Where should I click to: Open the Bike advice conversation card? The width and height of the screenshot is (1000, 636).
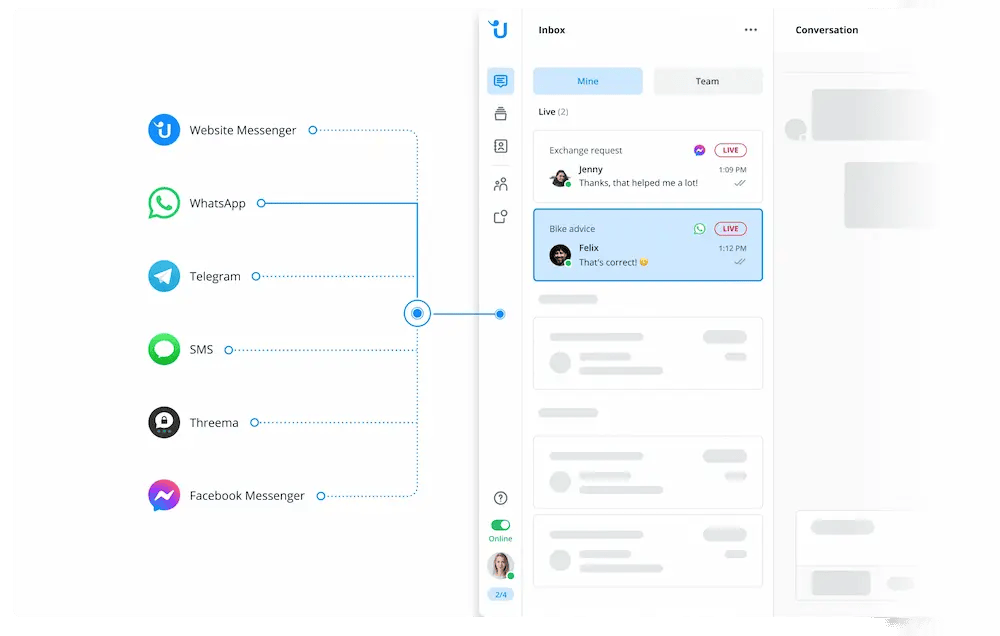(648, 245)
